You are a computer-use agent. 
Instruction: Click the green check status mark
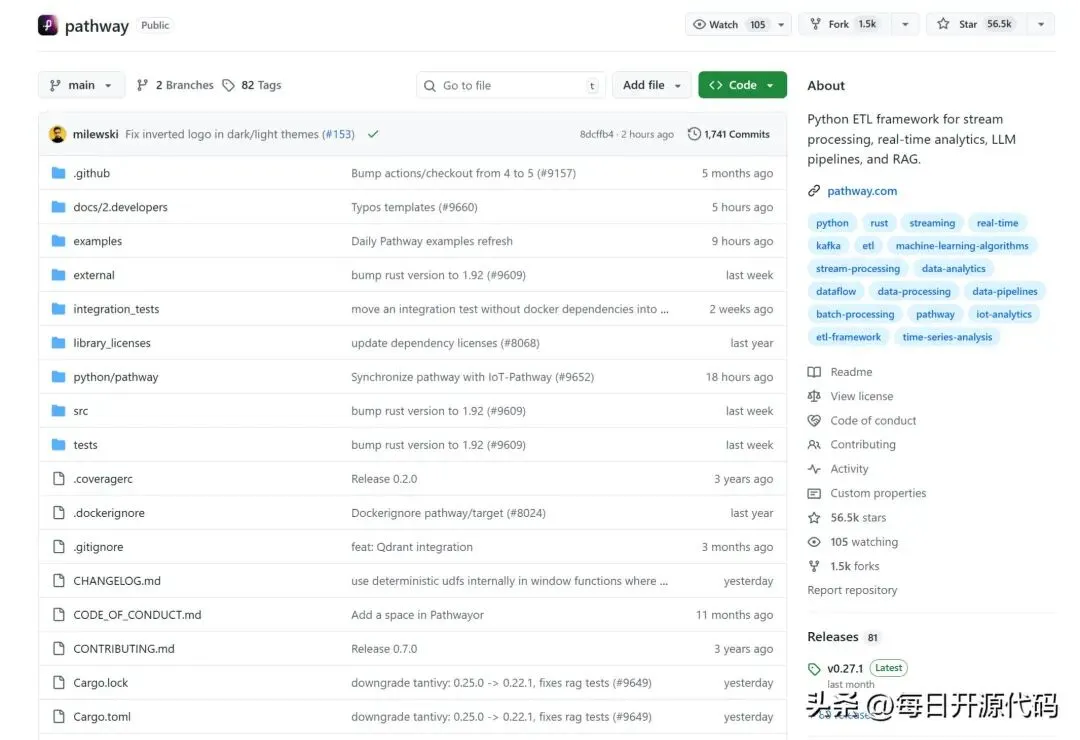coord(373,134)
